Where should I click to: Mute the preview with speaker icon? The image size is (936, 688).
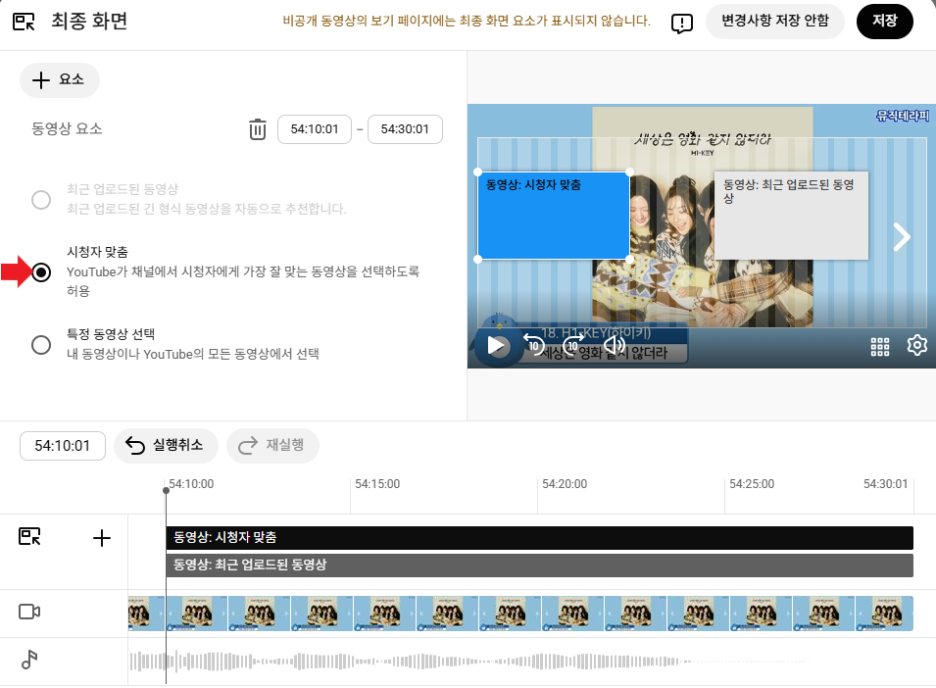click(x=614, y=344)
